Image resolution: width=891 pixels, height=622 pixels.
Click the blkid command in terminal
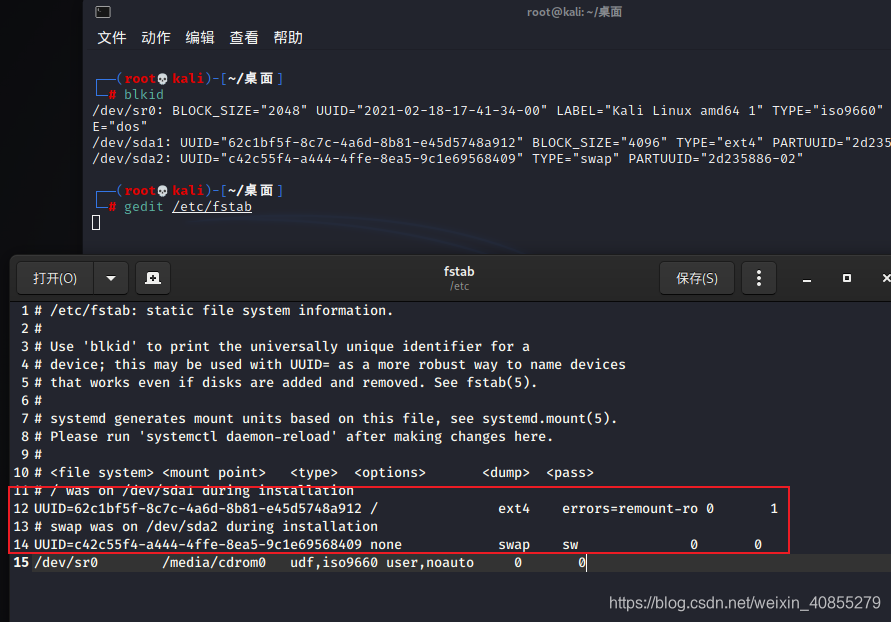(x=144, y=94)
